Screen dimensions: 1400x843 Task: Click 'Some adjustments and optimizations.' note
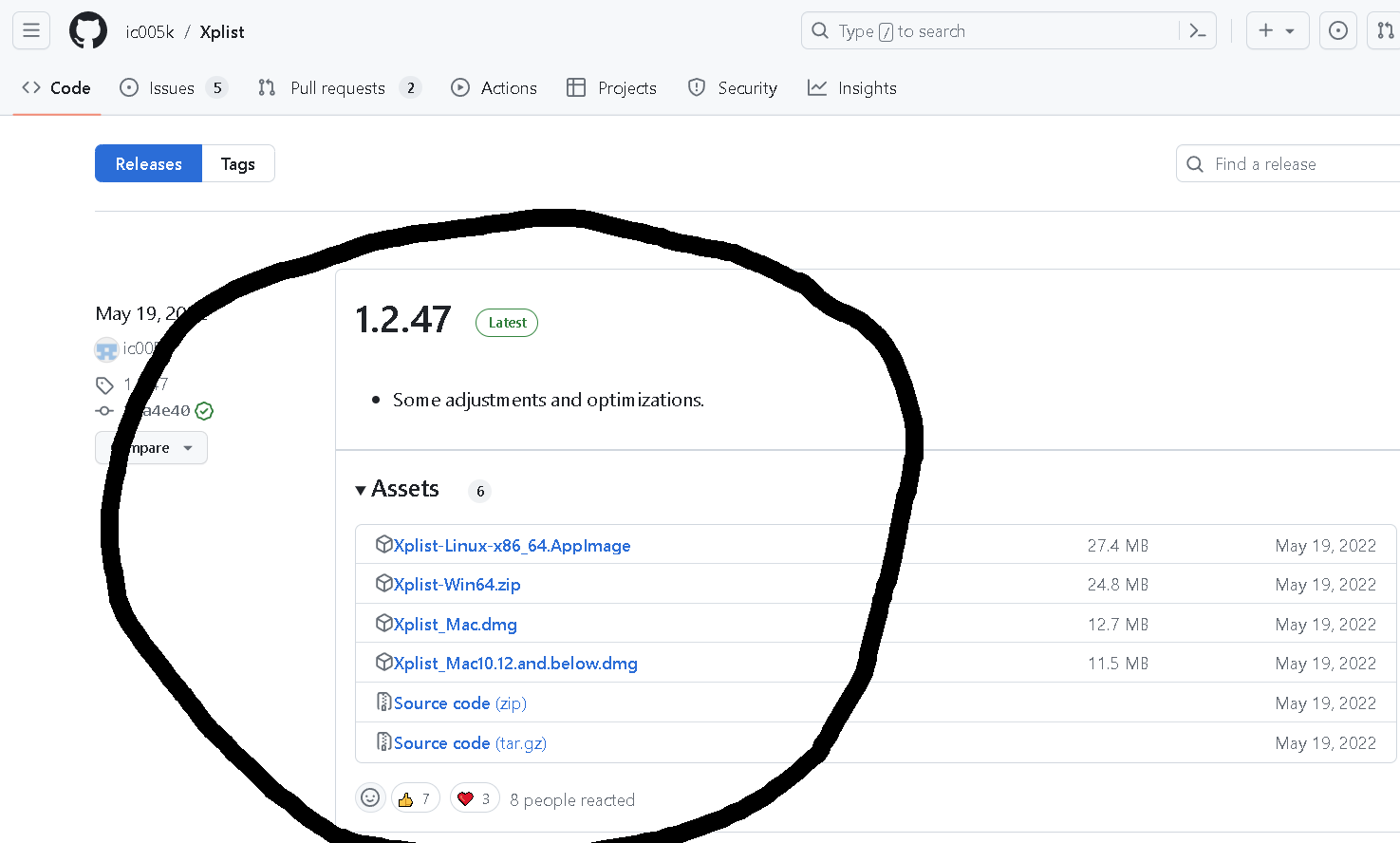pos(549,400)
